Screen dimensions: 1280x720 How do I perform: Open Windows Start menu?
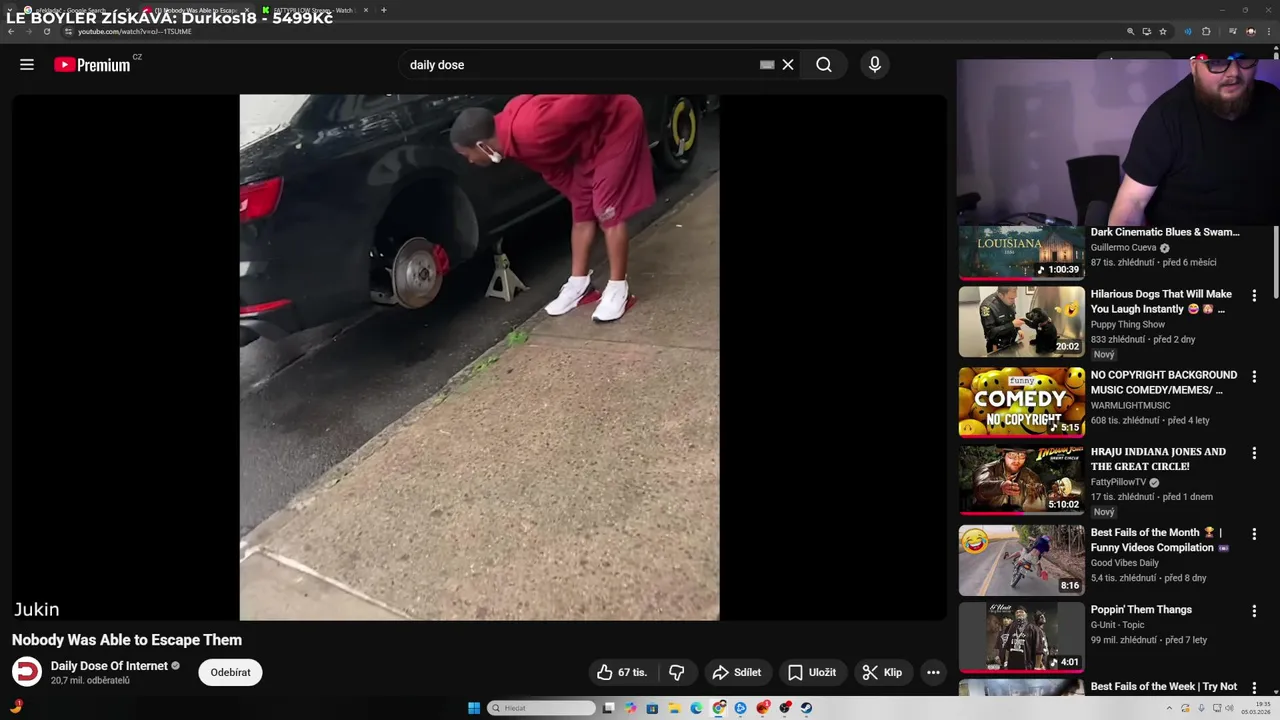point(474,708)
